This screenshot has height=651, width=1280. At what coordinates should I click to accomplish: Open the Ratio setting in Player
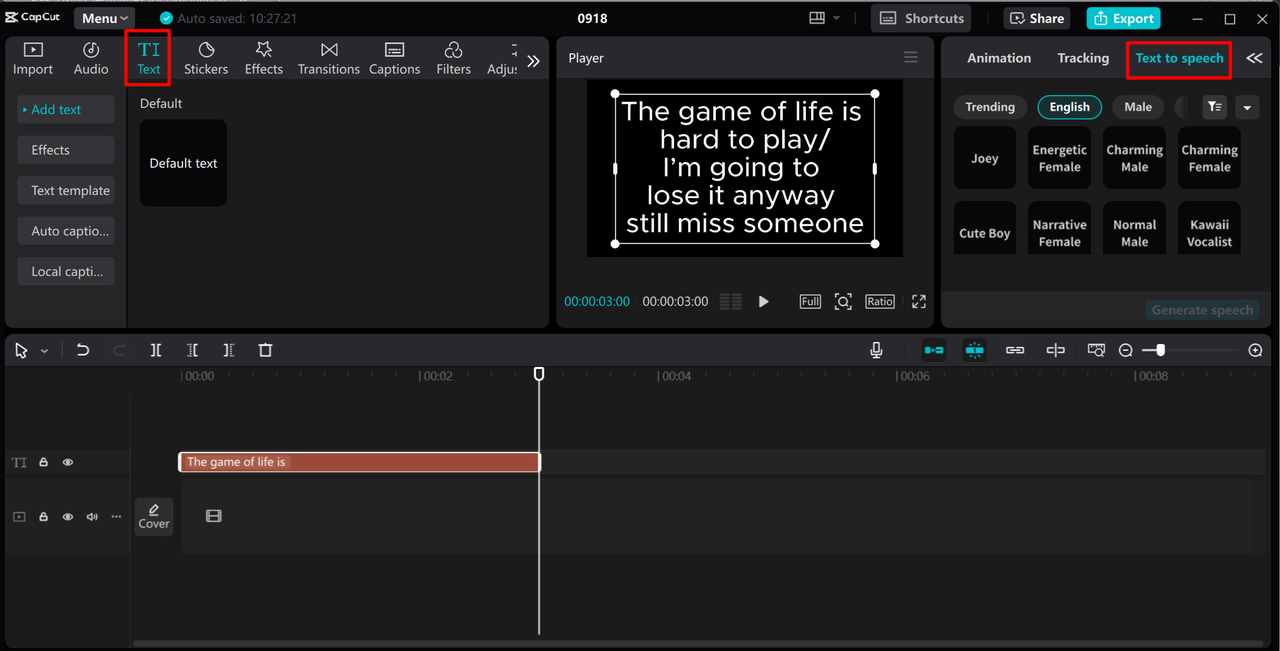pyautogui.click(x=880, y=301)
